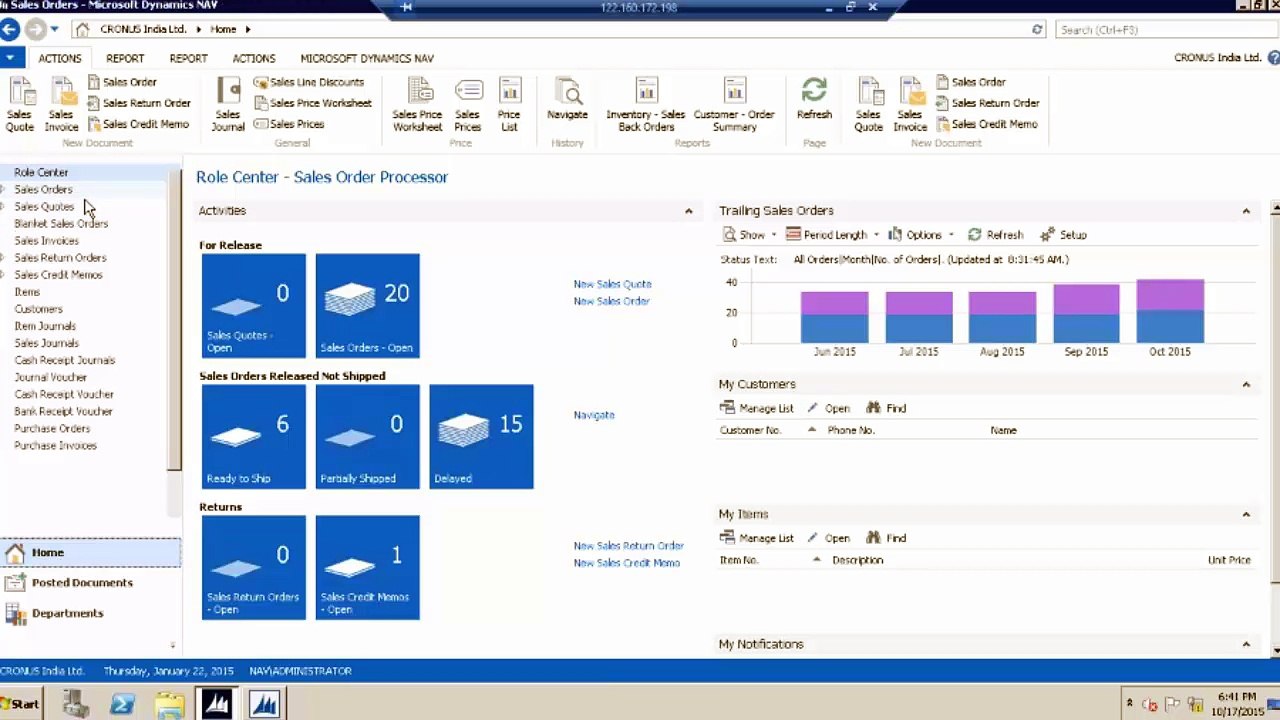
Task: Open Server Manager from the taskbar
Action: [76, 704]
